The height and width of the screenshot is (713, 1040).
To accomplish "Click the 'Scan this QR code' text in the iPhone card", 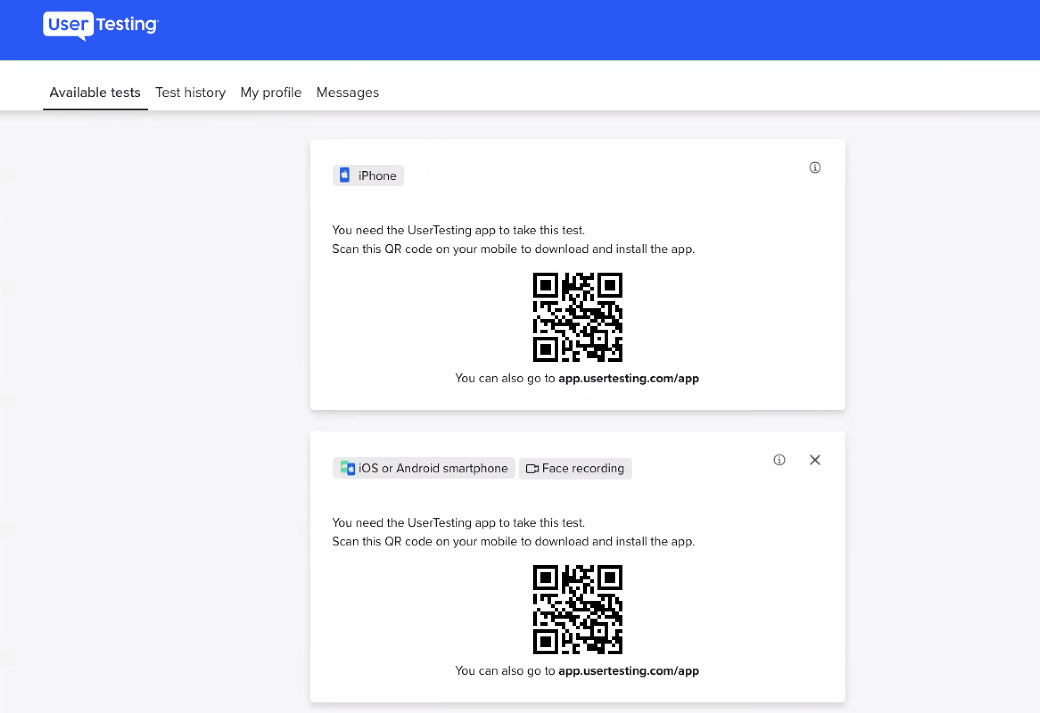I will (513, 249).
